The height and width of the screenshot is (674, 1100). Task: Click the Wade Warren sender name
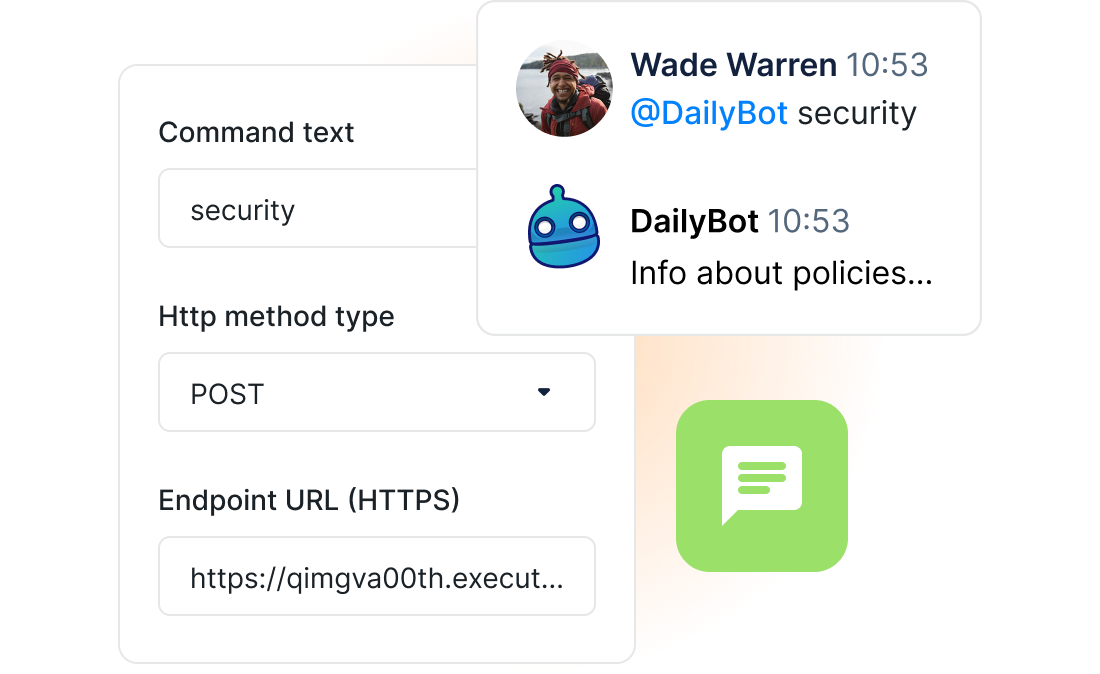coord(733,65)
